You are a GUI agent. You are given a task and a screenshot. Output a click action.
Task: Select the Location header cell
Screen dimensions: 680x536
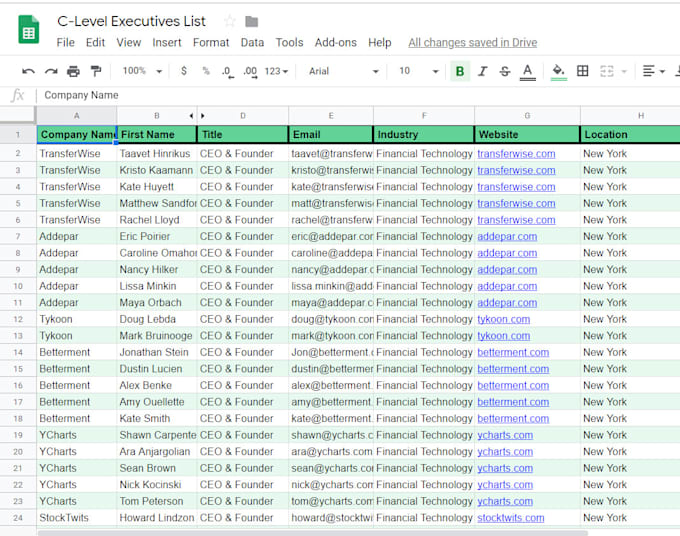click(x=630, y=134)
